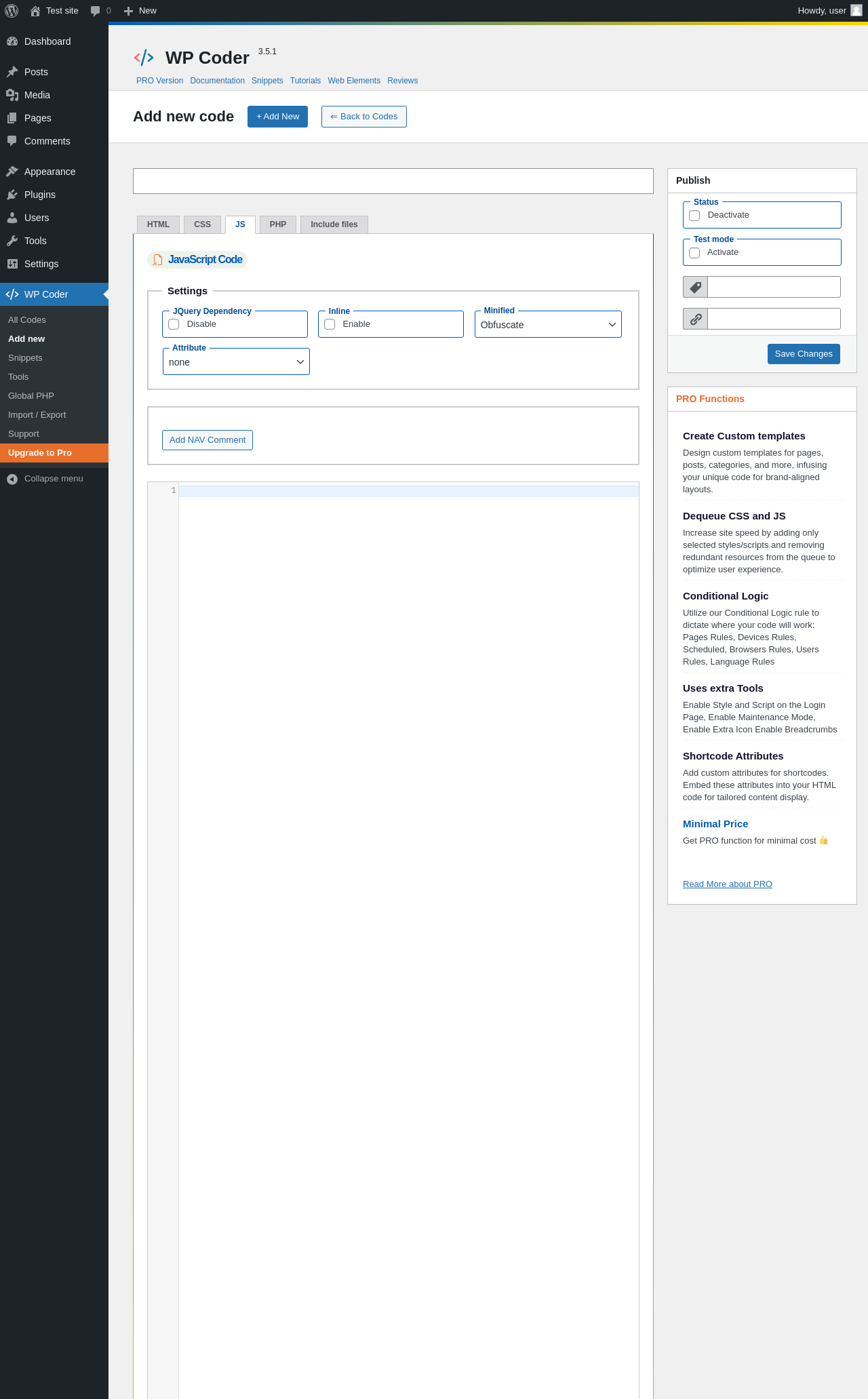
Task: Click the tag text input field
Action: pyautogui.click(x=774, y=287)
